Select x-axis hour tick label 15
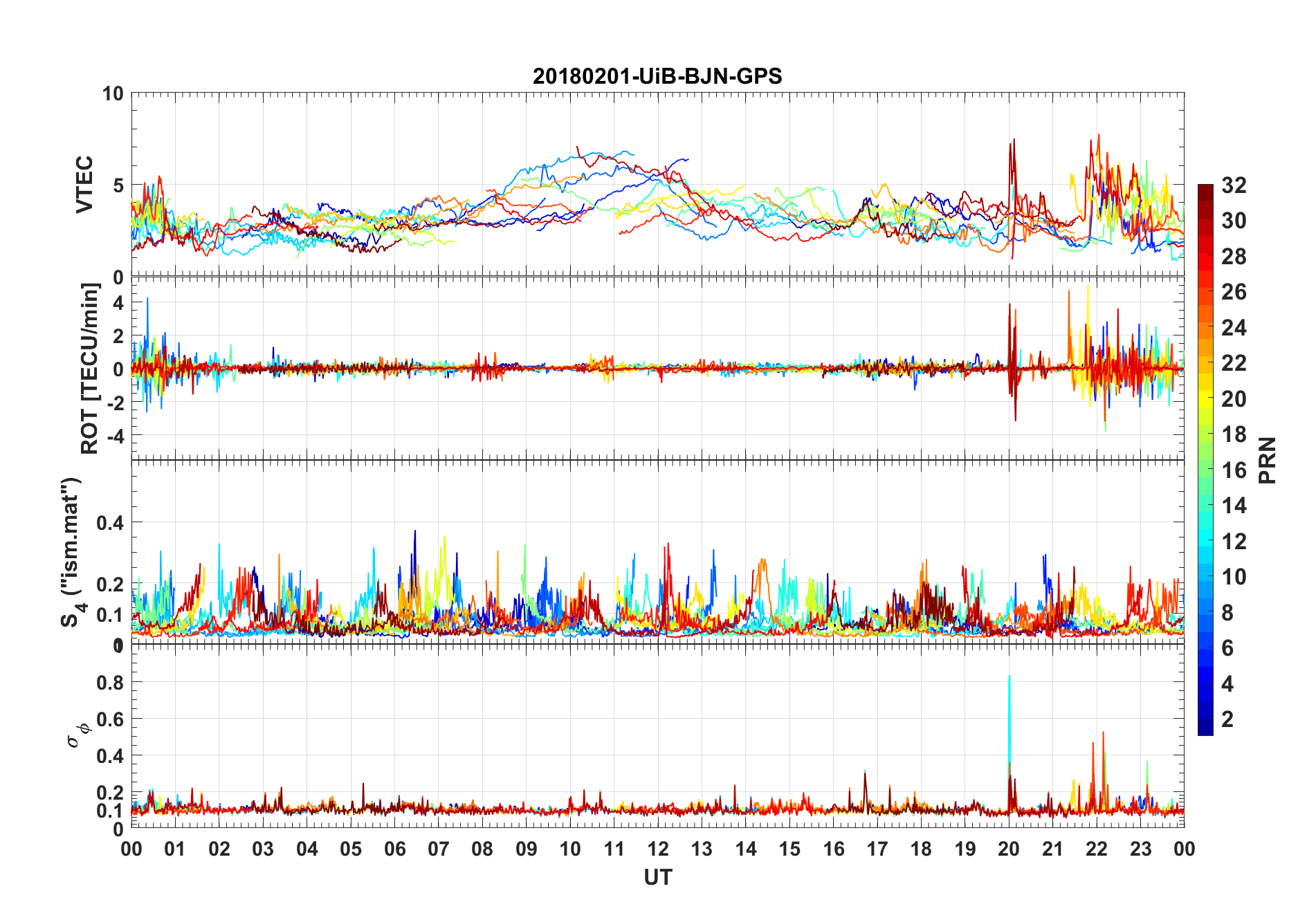Image resolution: width=1316 pixels, height=920 pixels. coord(789,849)
